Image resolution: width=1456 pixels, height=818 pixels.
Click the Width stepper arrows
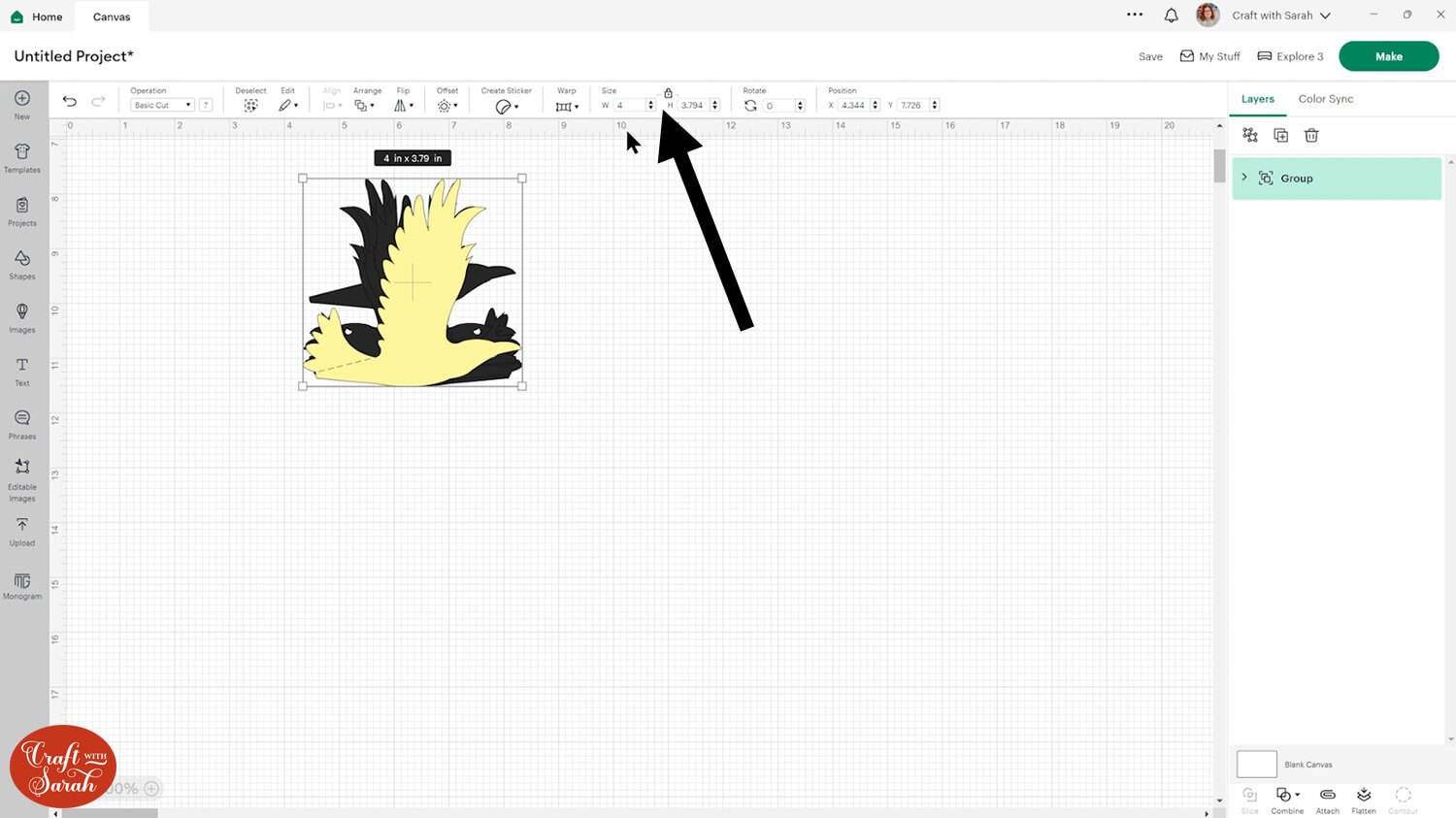651,105
